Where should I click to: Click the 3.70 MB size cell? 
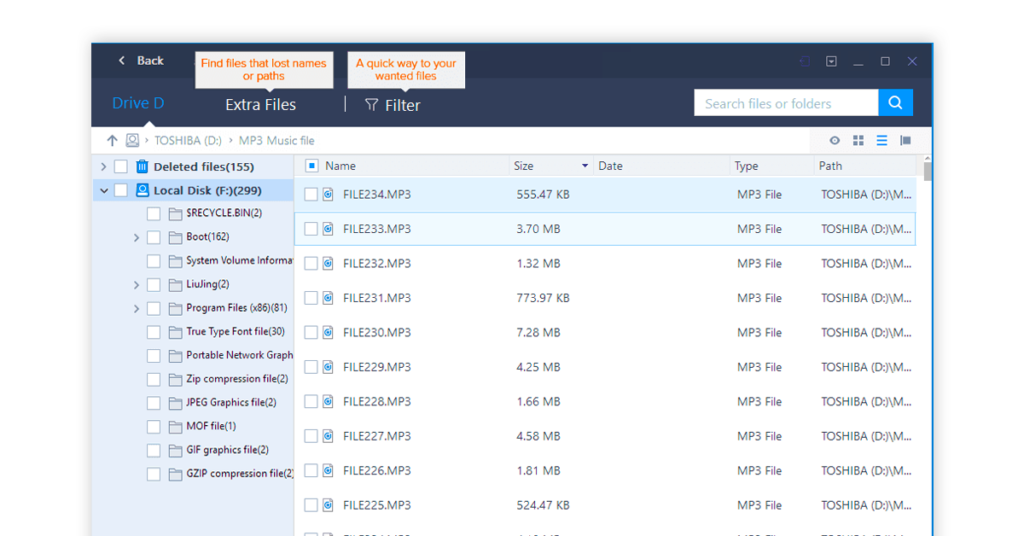click(x=538, y=229)
